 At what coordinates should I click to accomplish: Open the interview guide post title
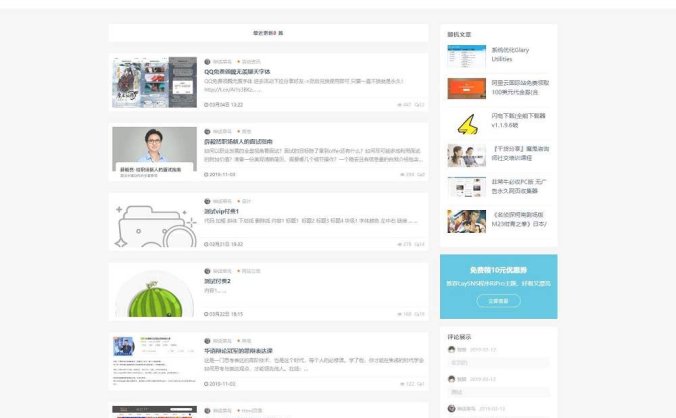click(x=238, y=141)
